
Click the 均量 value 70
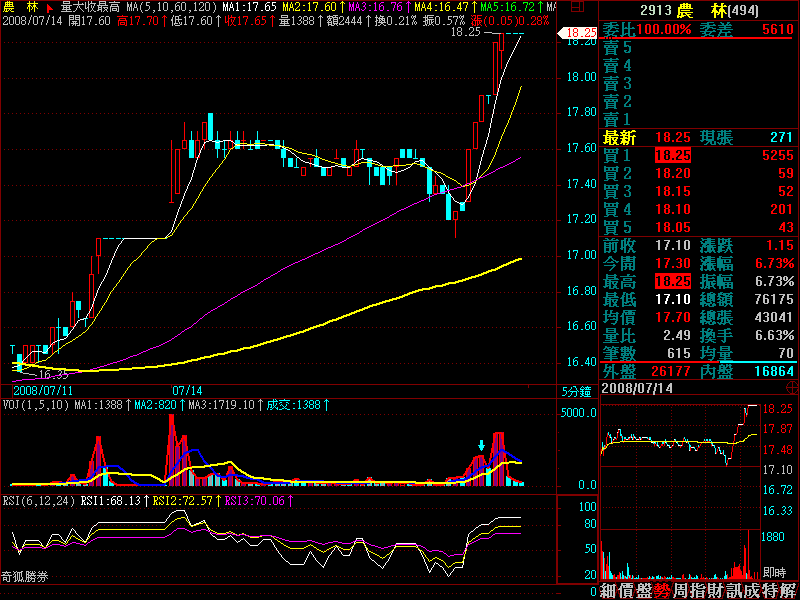click(786, 353)
